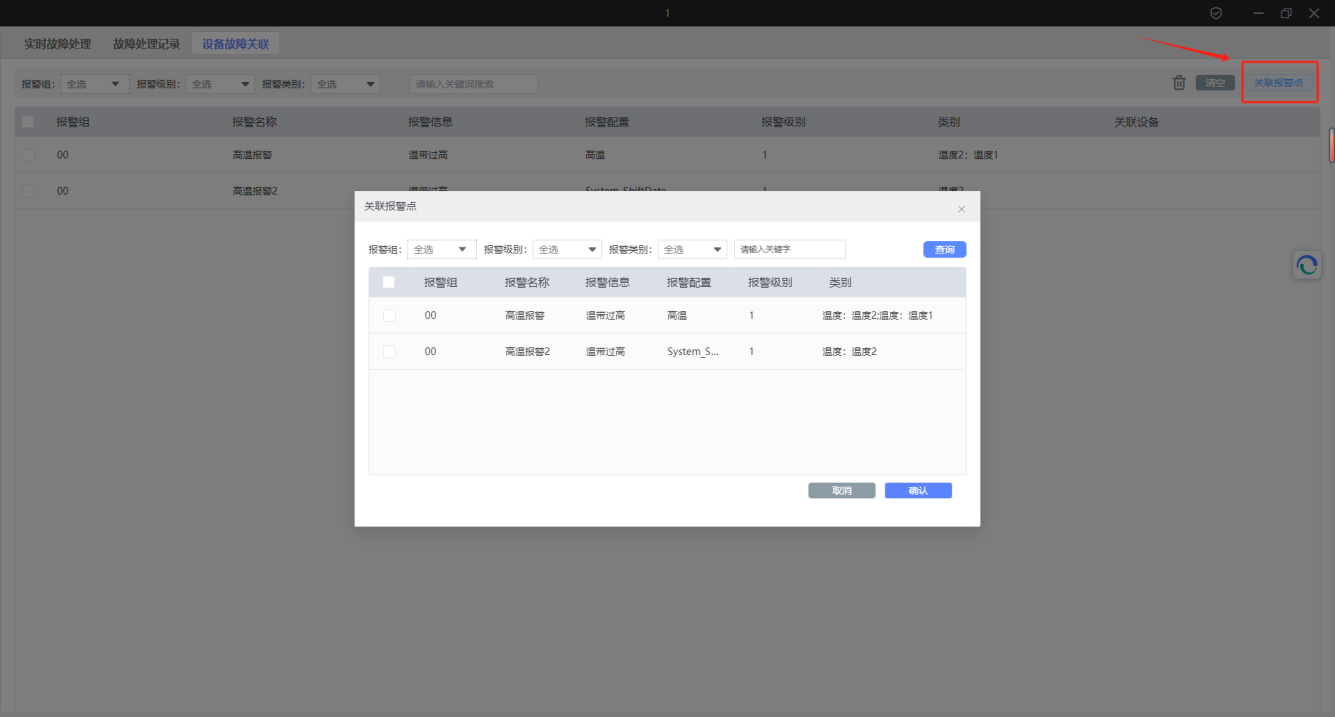This screenshot has width=1335, height=717.
Task: Click the vertical scrollbar thumb at right
Action: tap(1331, 145)
